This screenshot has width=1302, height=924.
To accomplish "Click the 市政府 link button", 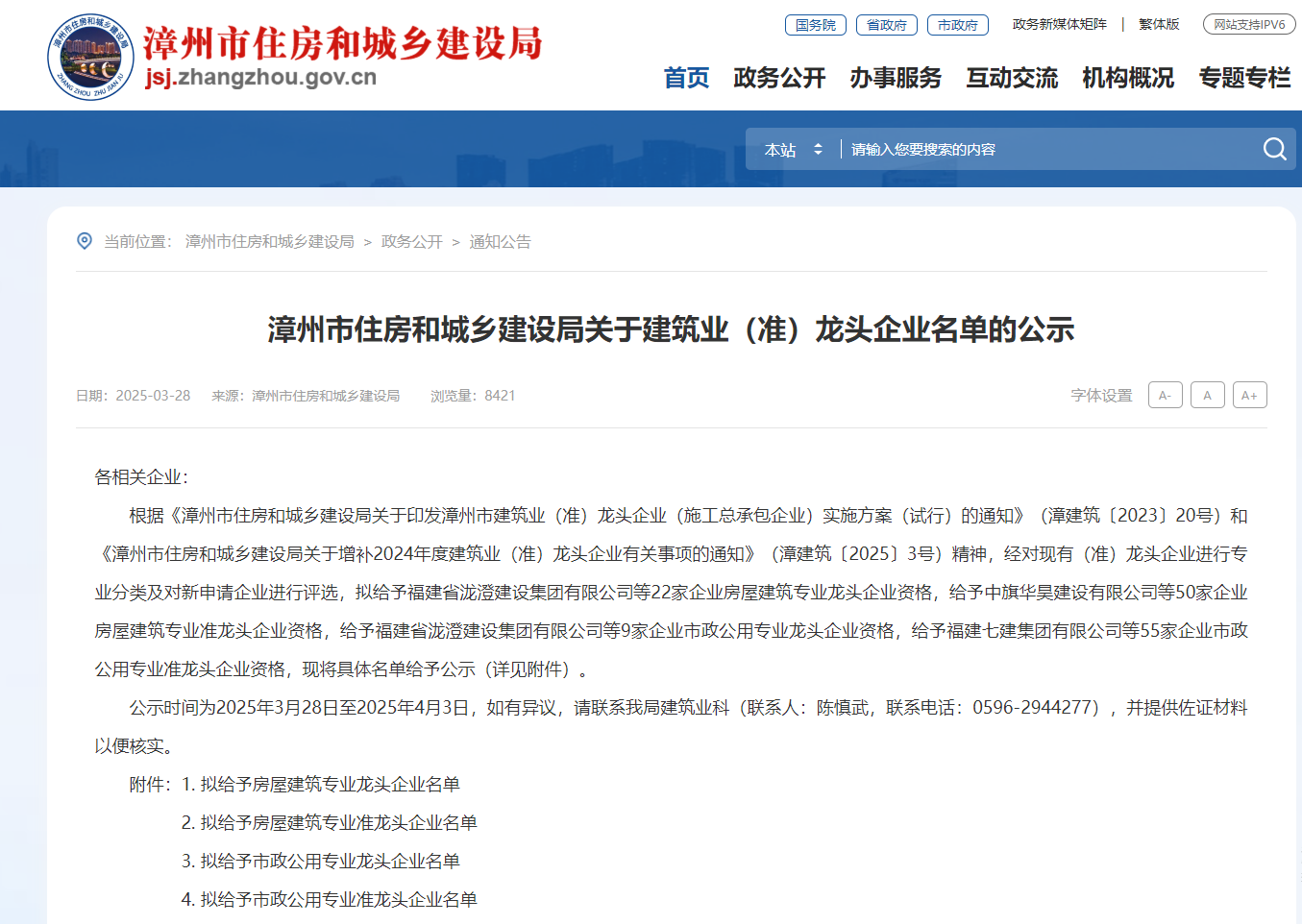I will point(958,25).
